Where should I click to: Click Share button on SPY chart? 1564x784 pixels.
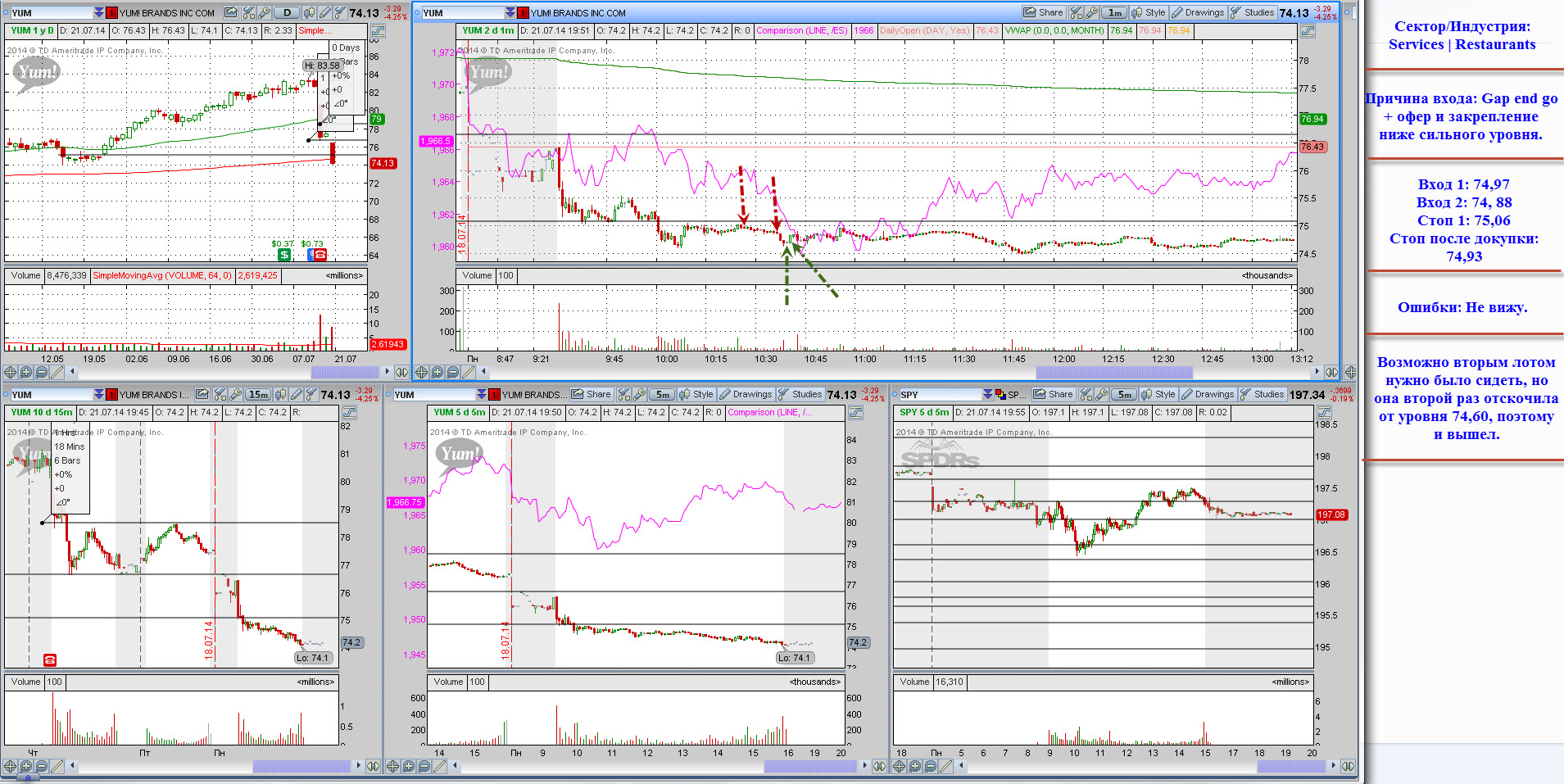(1054, 395)
